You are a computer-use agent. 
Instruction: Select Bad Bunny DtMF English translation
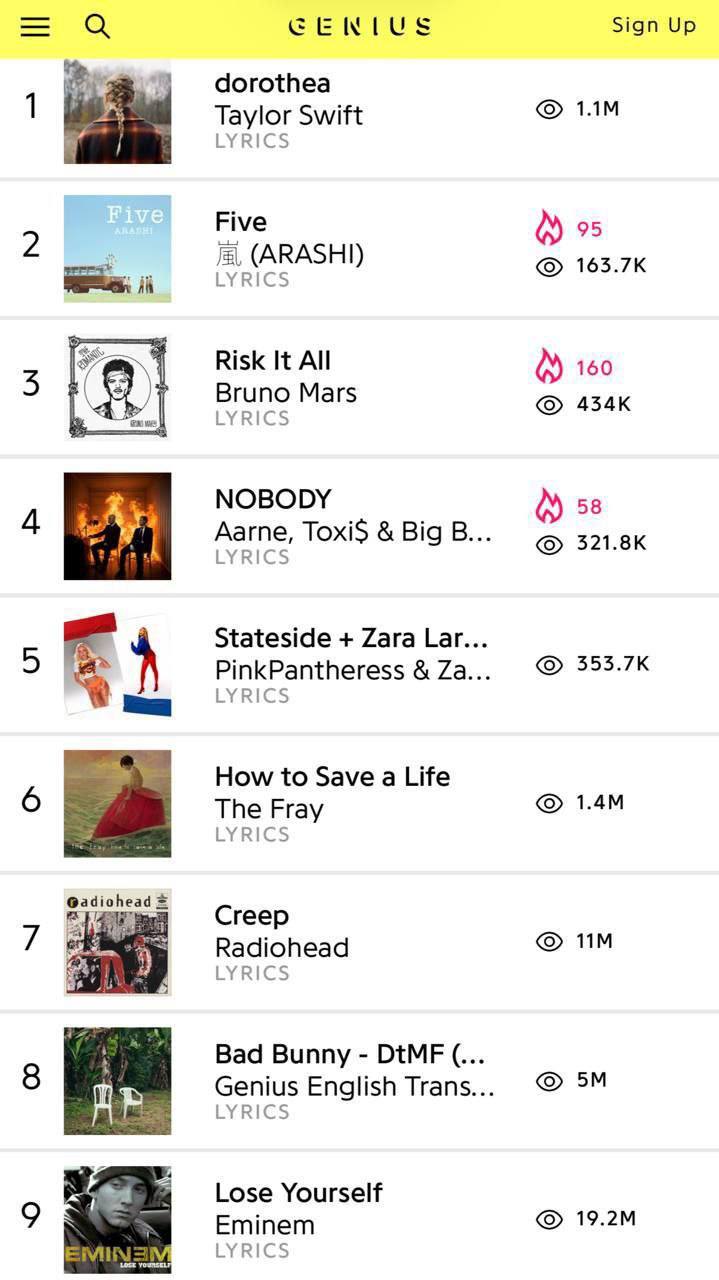tap(349, 1055)
